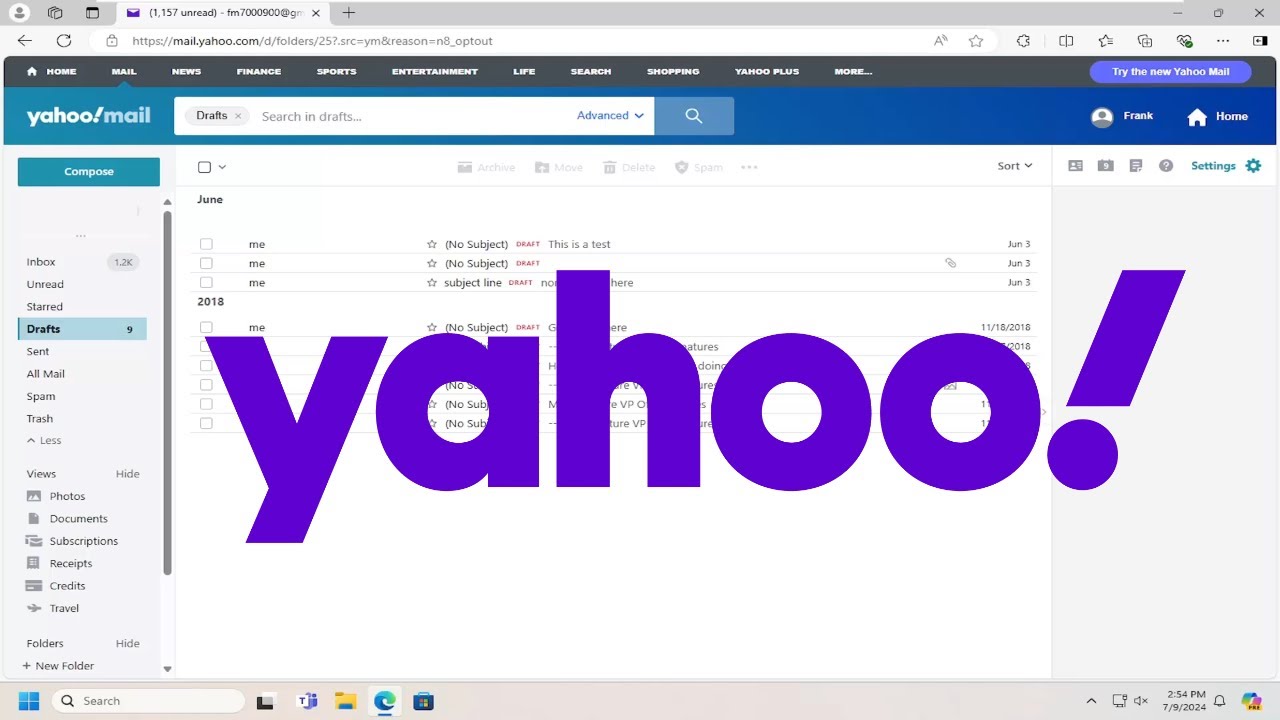Add page to browser favorites star

[x=976, y=41]
